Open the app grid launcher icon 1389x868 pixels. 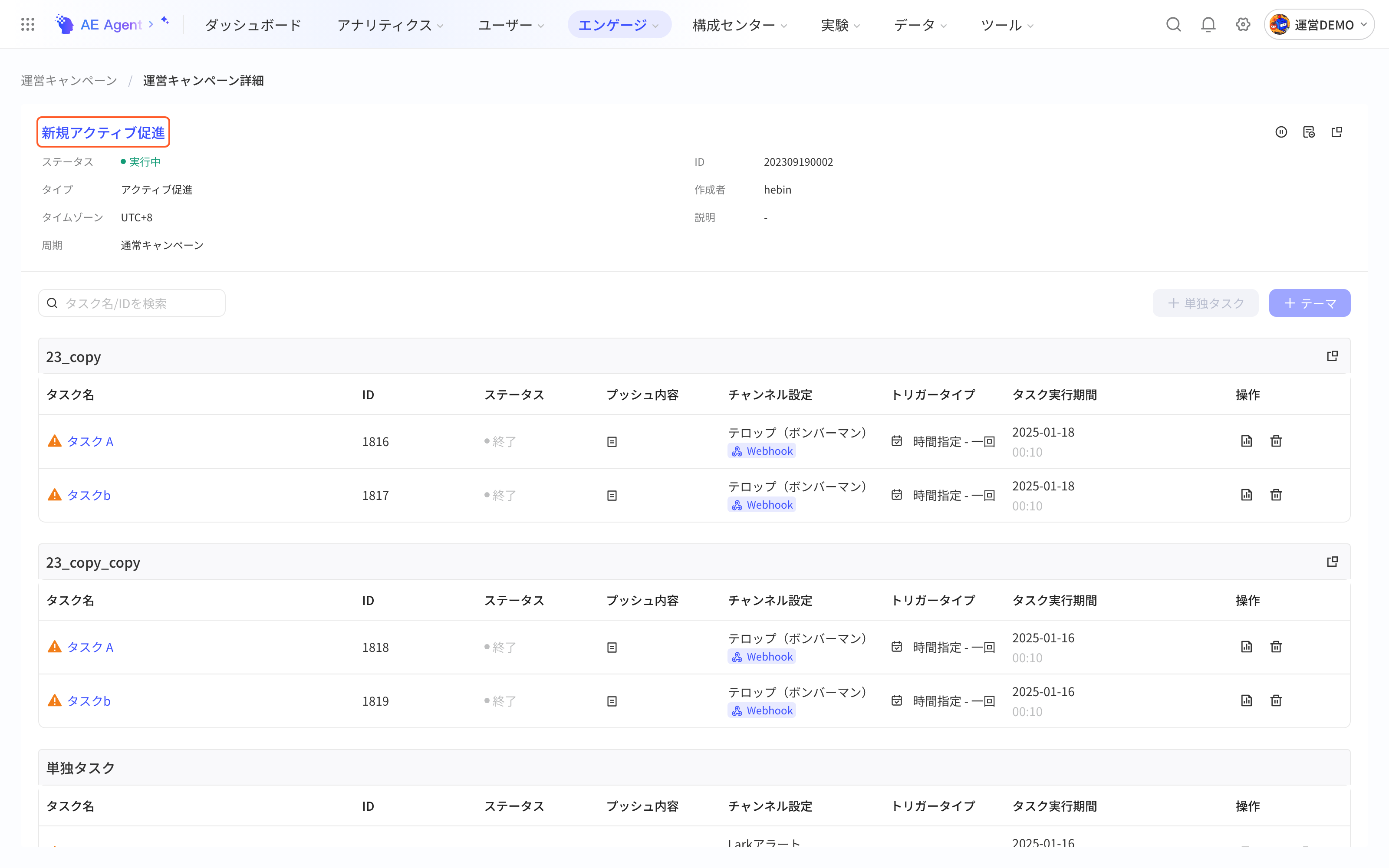coord(27,24)
